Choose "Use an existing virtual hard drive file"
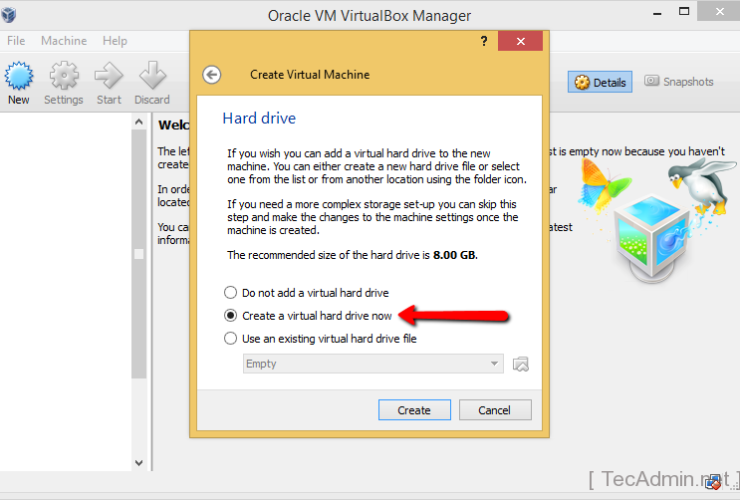 coord(232,338)
